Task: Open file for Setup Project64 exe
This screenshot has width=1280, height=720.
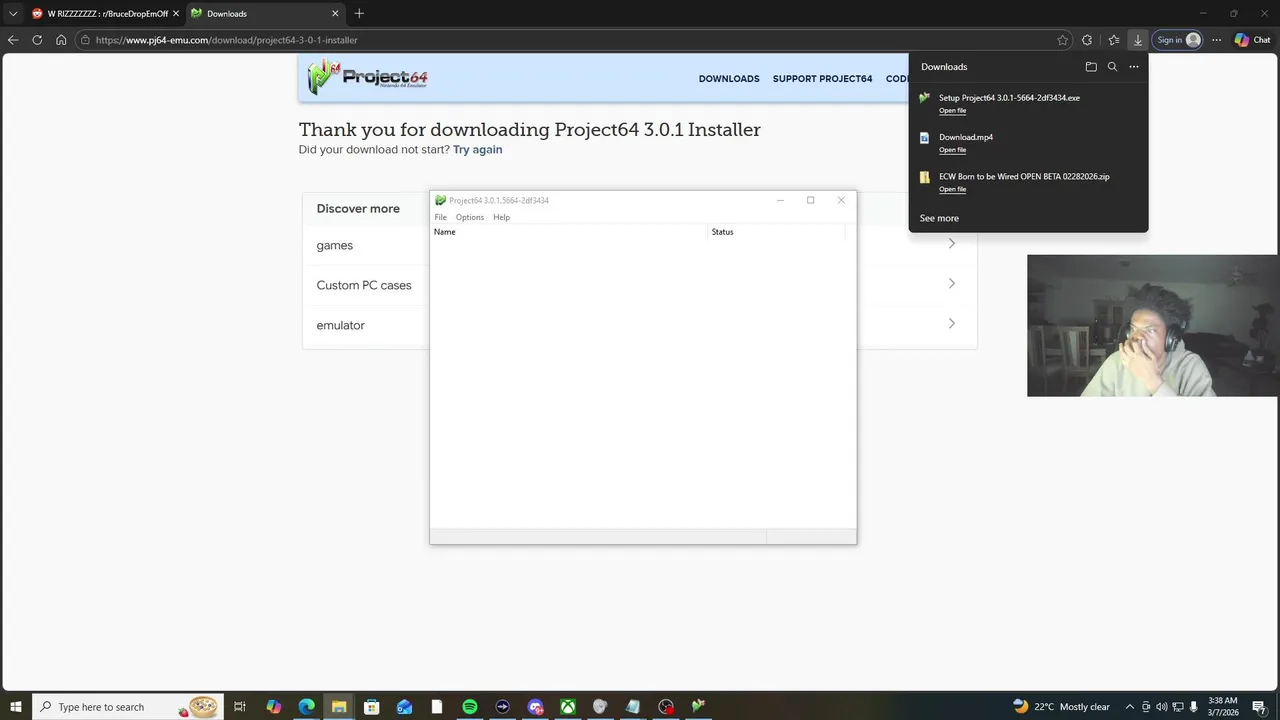Action: pos(952,110)
